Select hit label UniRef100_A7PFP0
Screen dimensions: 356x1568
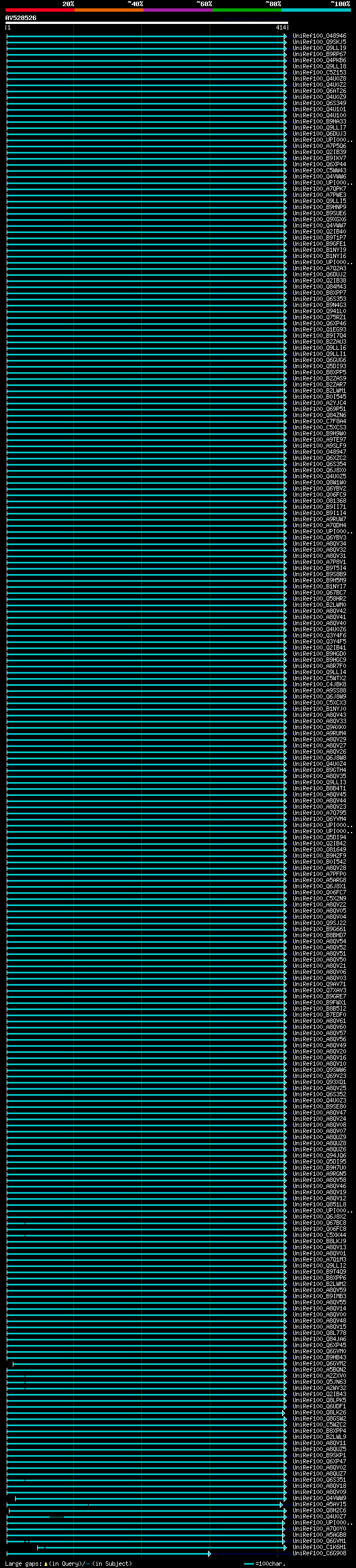[x=319, y=874]
